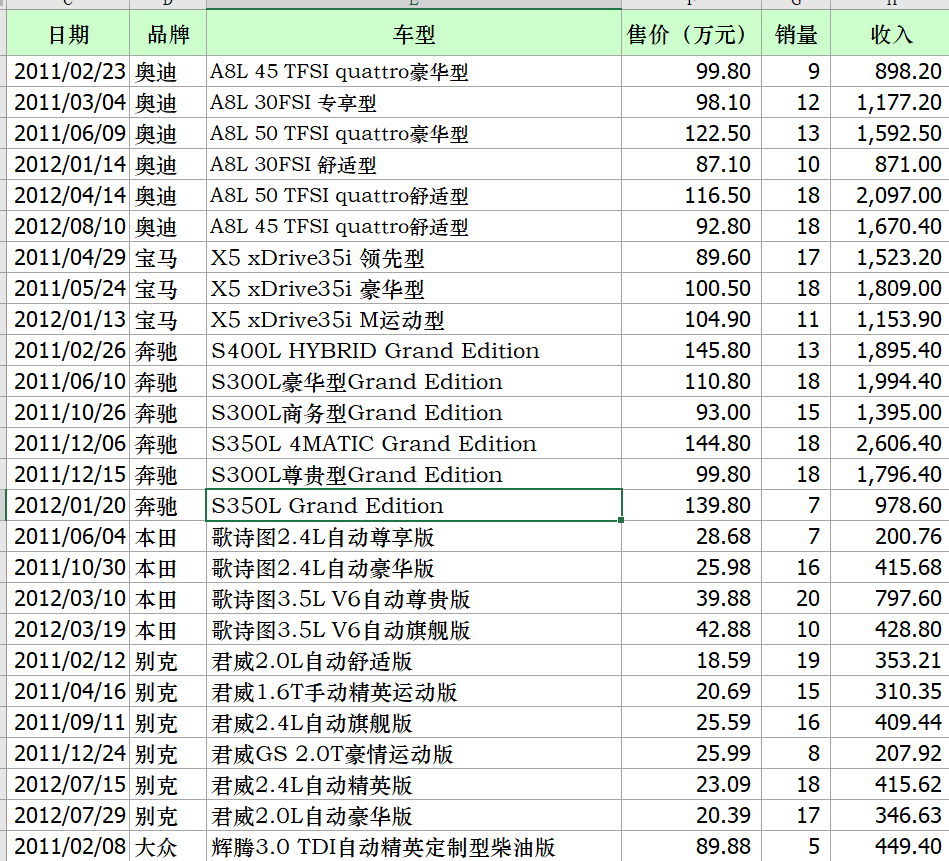
Task: Click income cell 978.60
Action: pos(890,505)
